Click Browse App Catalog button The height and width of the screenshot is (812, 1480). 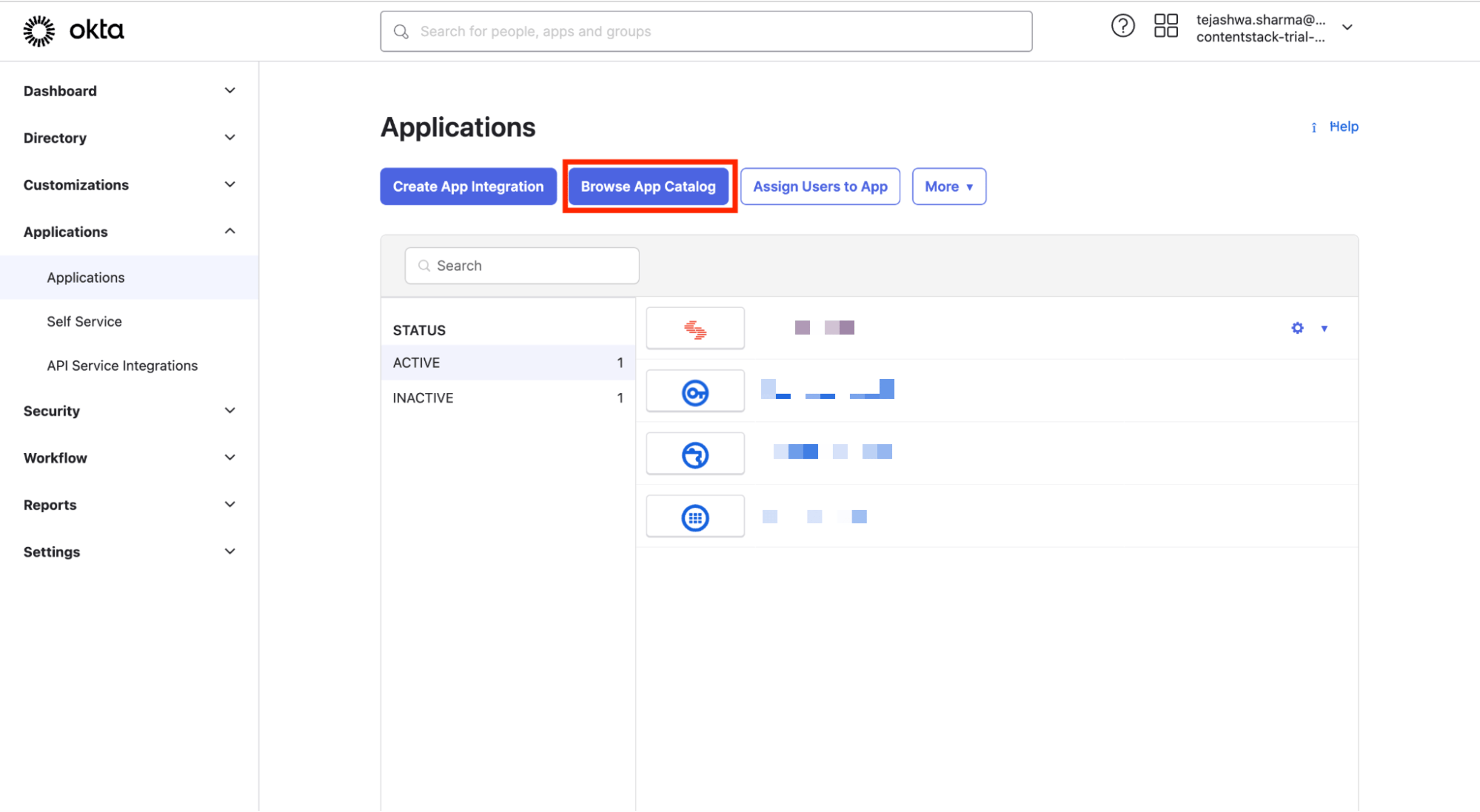coord(648,187)
